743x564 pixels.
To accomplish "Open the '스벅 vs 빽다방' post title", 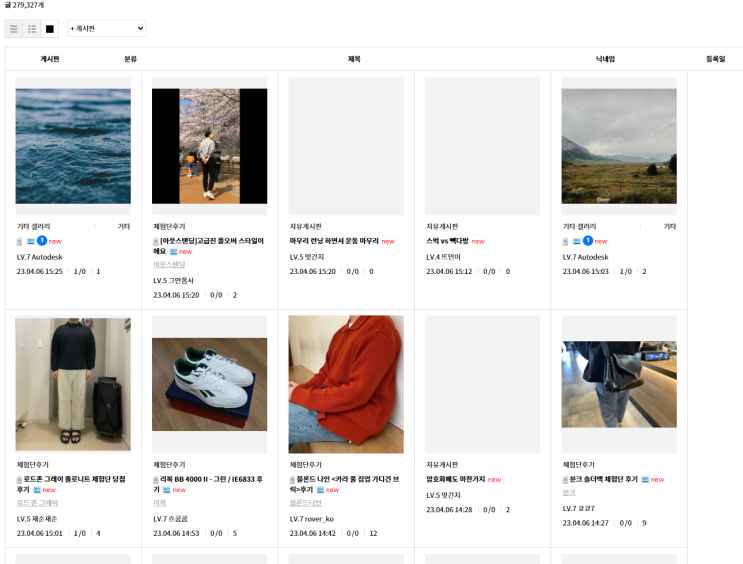I will (x=447, y=241).
